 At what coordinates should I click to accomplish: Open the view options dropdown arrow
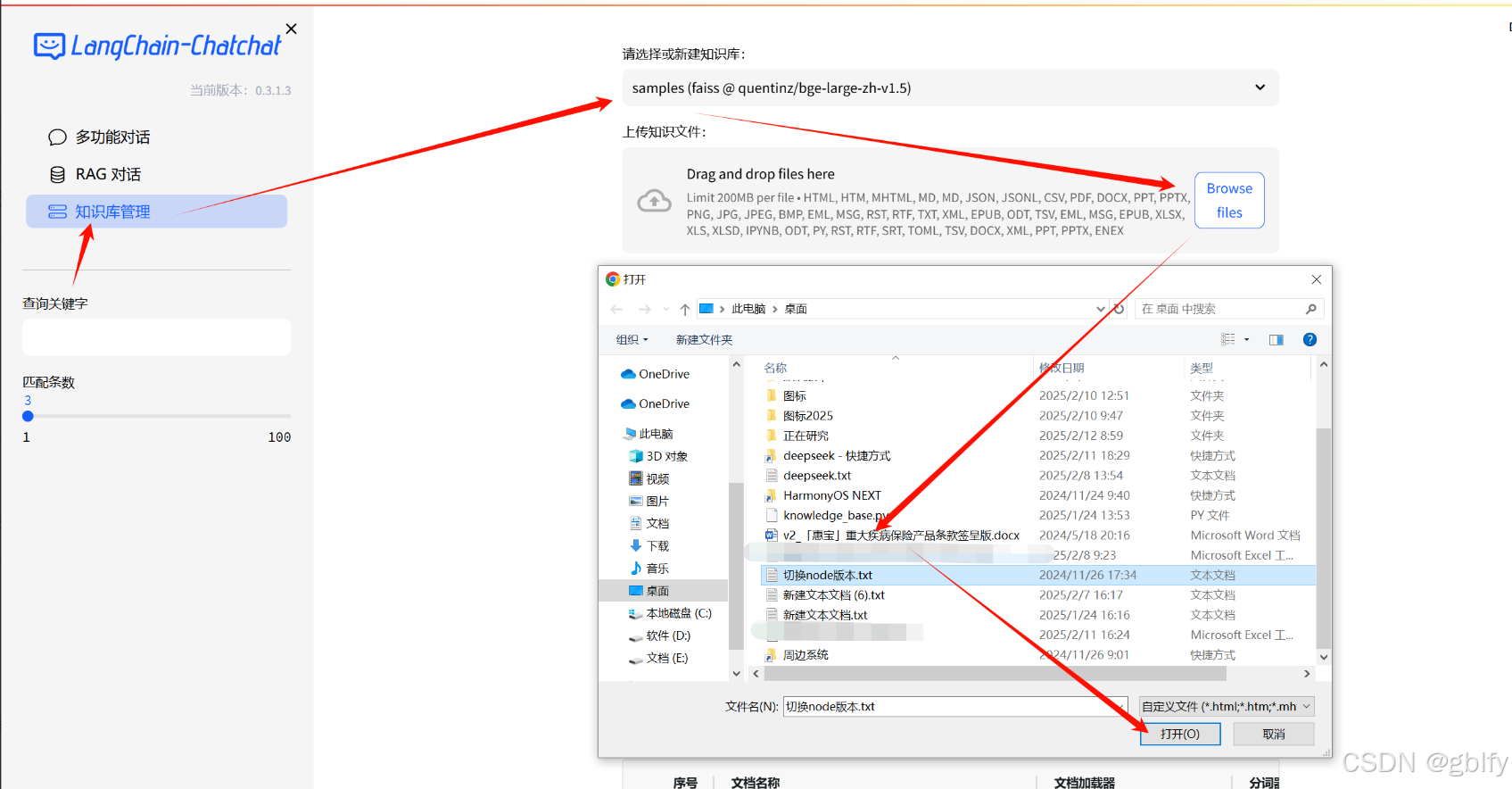1246,339
